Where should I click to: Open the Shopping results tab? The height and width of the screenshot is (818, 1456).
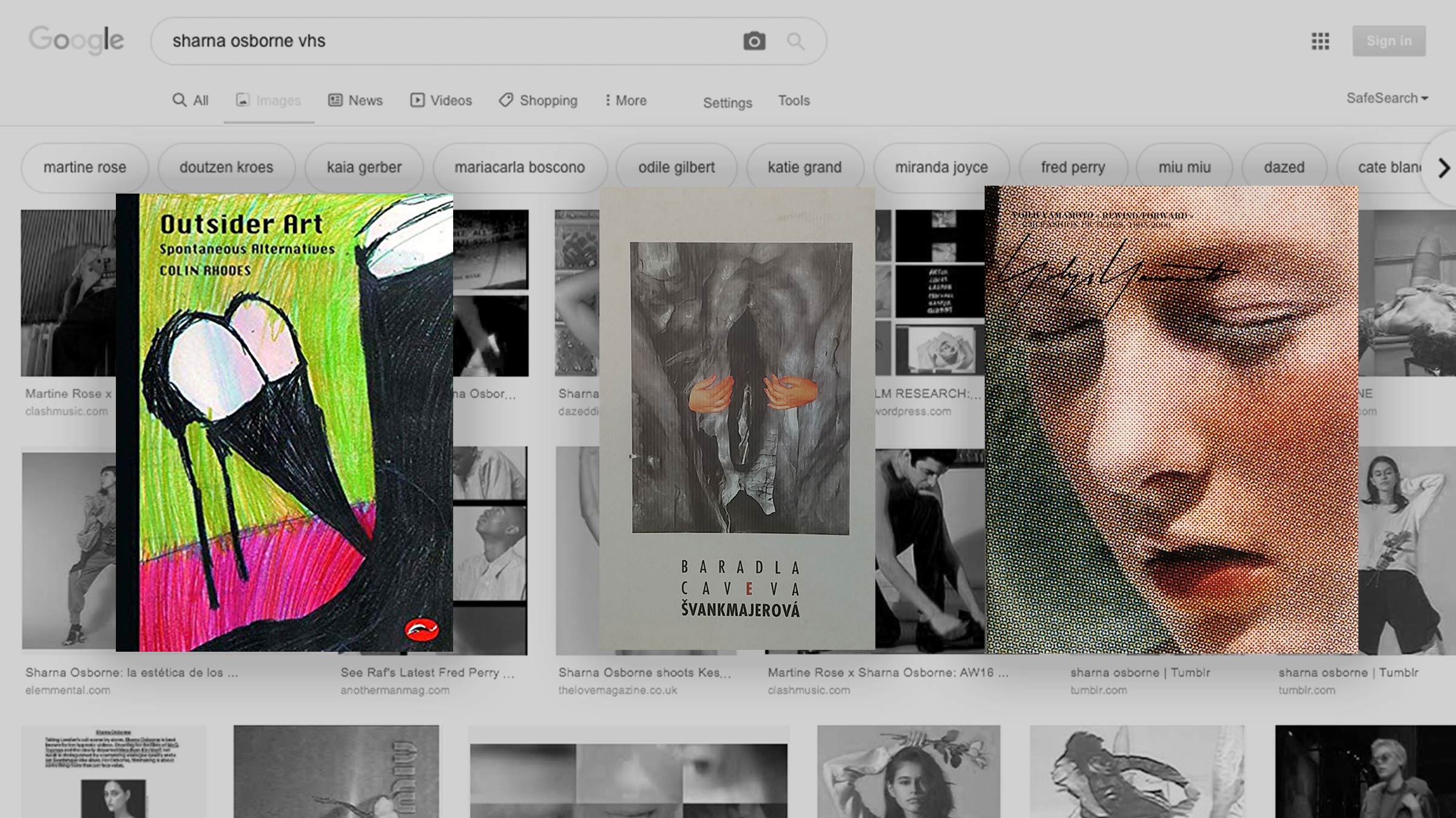click(538, 101)
